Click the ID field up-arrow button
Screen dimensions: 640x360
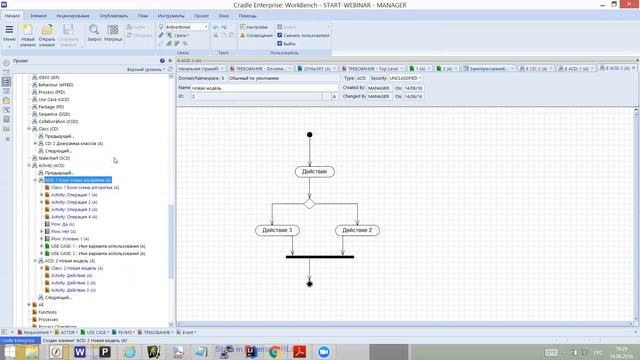334,97
